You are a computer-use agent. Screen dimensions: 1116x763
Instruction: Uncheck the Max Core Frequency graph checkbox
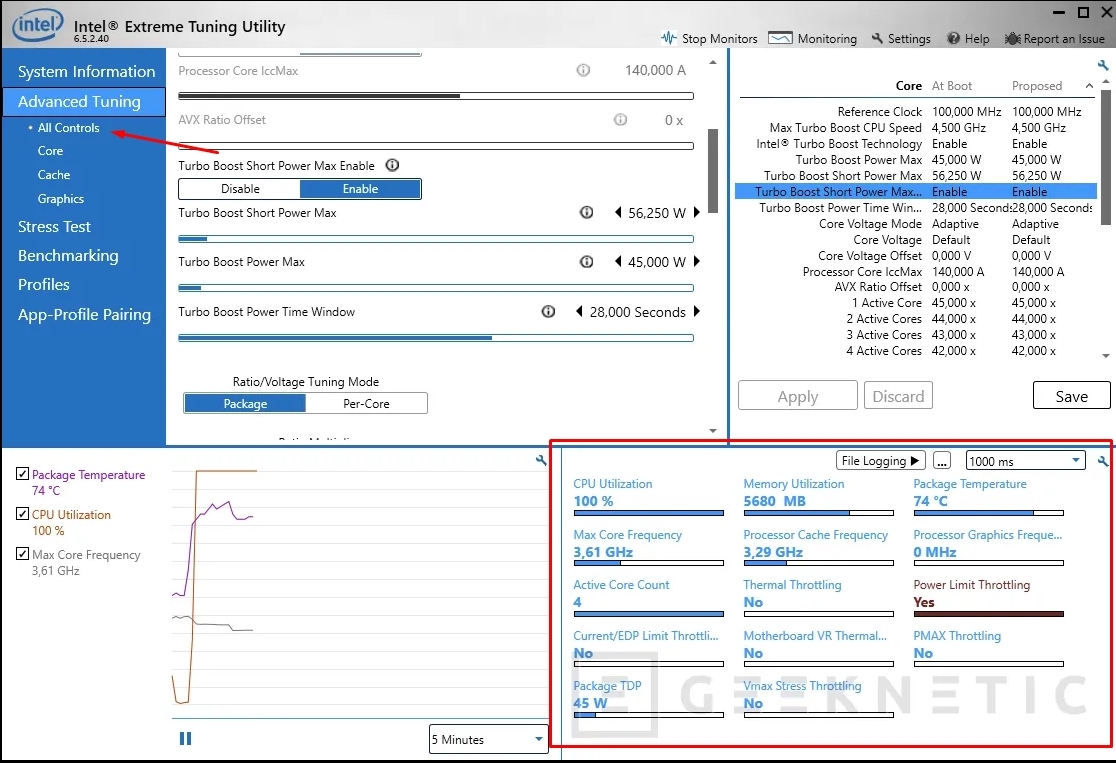point(23,554)
